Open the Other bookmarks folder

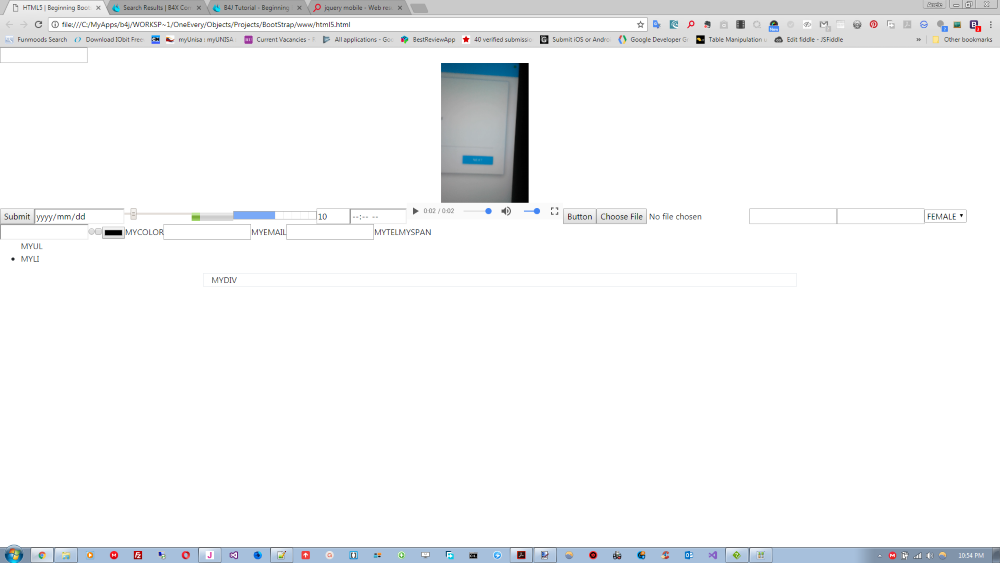click(962, 40)
